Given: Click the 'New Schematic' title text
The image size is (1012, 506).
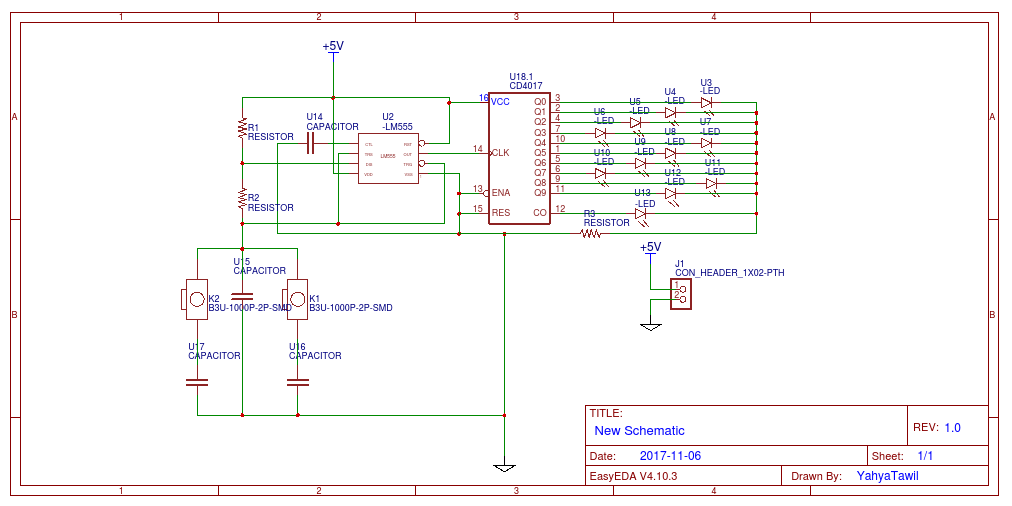Looking at the screenshot, I should [640, 430].
